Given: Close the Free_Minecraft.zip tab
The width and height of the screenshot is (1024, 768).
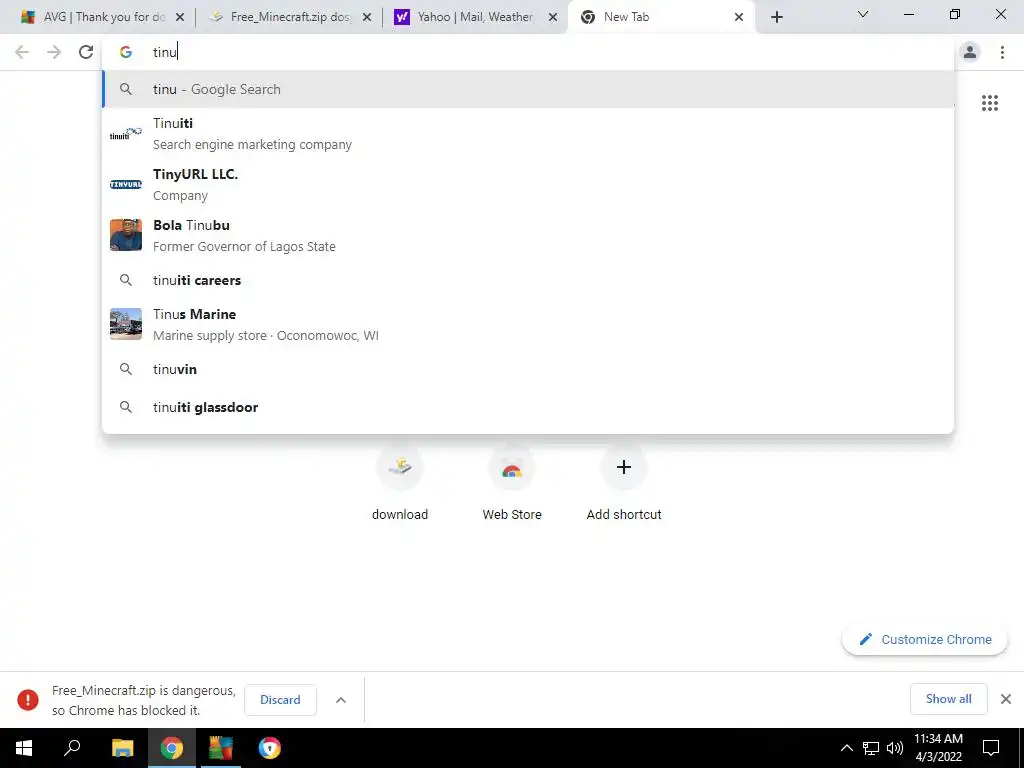Looking at the screenshot, I should coord(367,17).
